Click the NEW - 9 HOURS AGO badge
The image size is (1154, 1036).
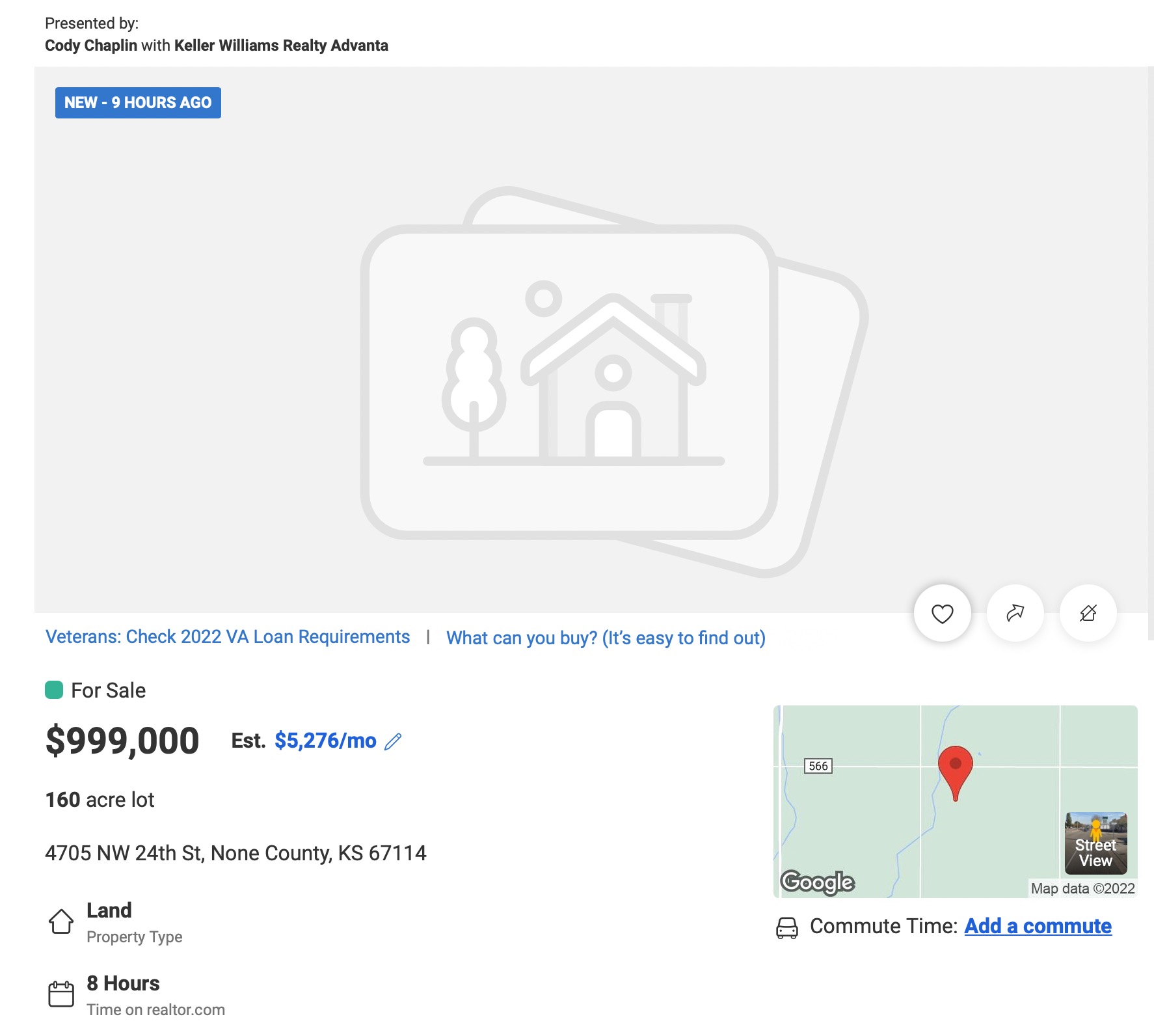tap(138, 103)
